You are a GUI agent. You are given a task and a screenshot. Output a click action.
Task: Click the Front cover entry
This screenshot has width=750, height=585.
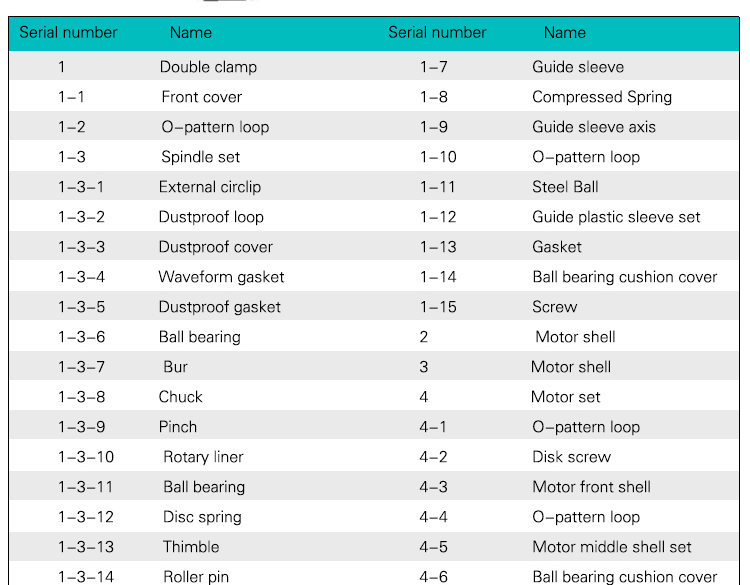(201, 97)
